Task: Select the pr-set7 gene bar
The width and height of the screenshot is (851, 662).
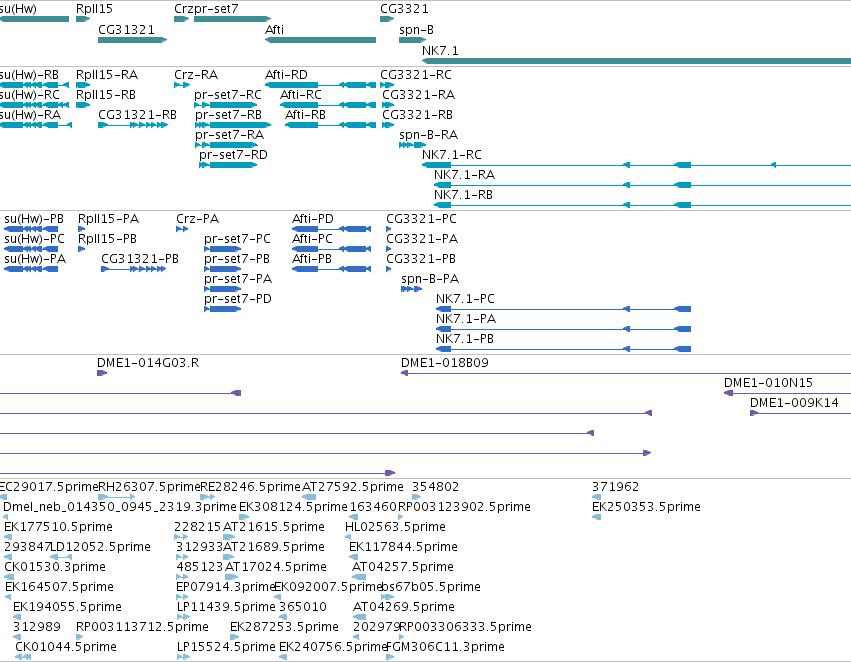Action: 232,19
